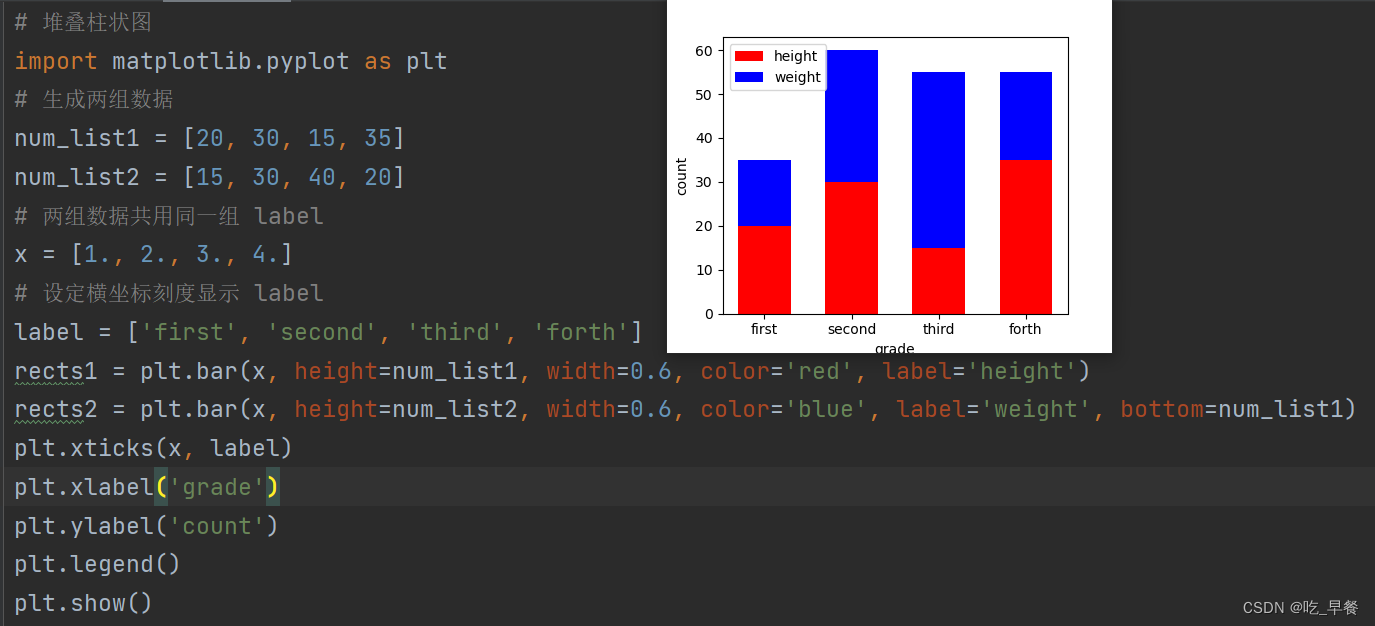Click the comment '# 设定横坐标刻度显示 label'
The width and height of the screenshot is (1375, 626).
(x=169, y=293)
